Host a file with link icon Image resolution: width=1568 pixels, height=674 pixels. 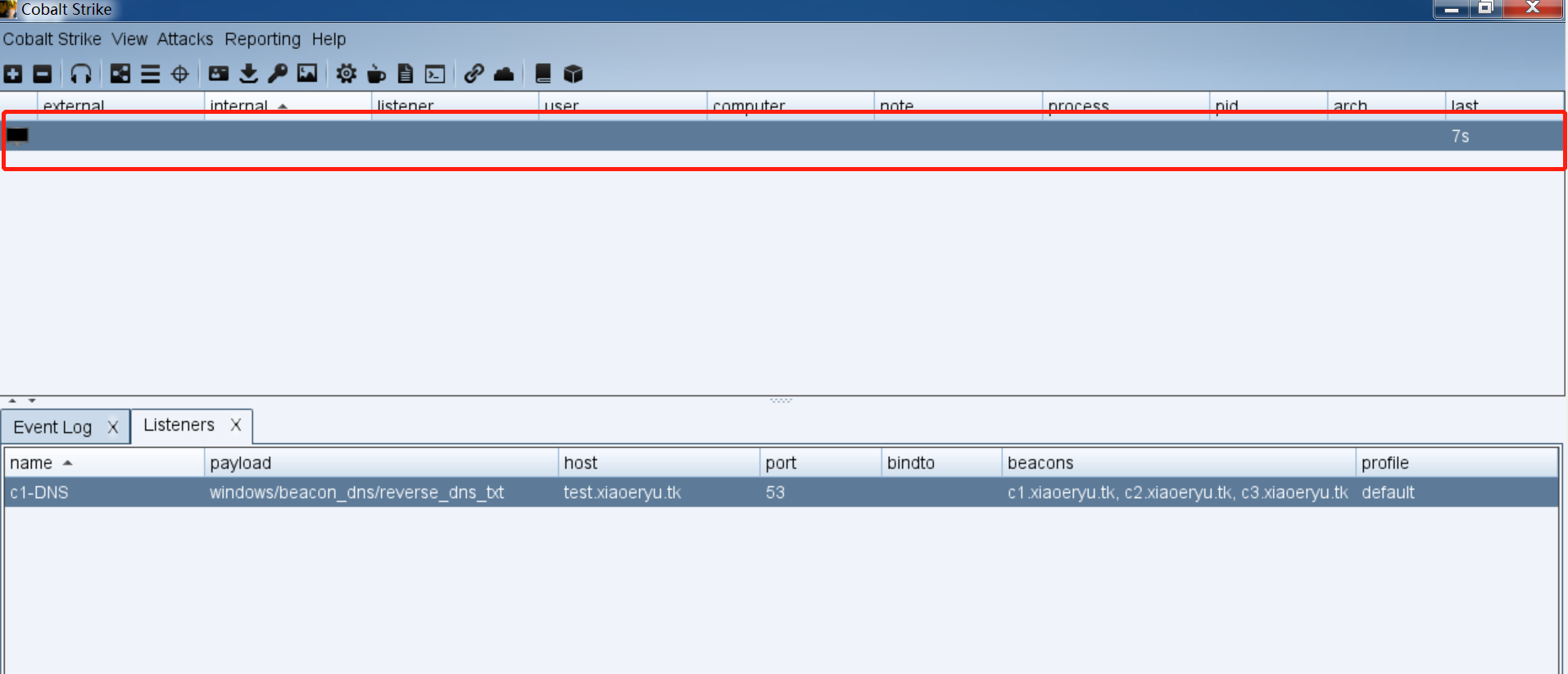pos(474,75)
